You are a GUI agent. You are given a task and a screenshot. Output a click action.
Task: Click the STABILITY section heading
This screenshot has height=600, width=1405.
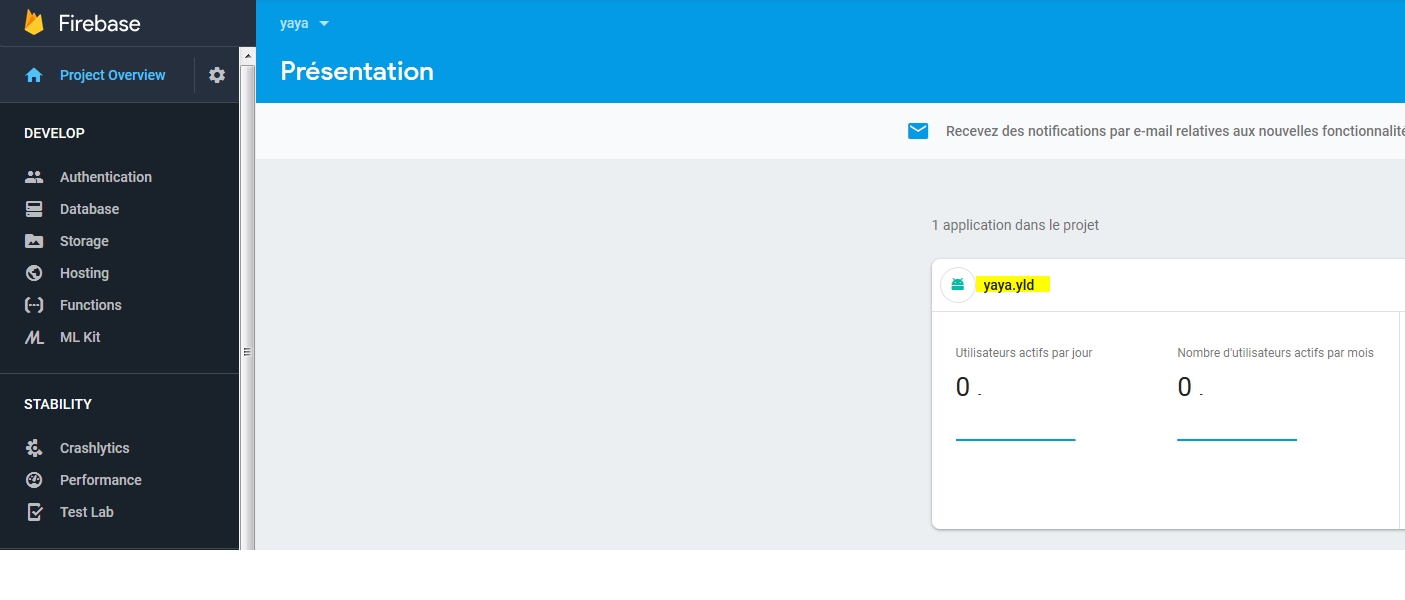(58, 404)
